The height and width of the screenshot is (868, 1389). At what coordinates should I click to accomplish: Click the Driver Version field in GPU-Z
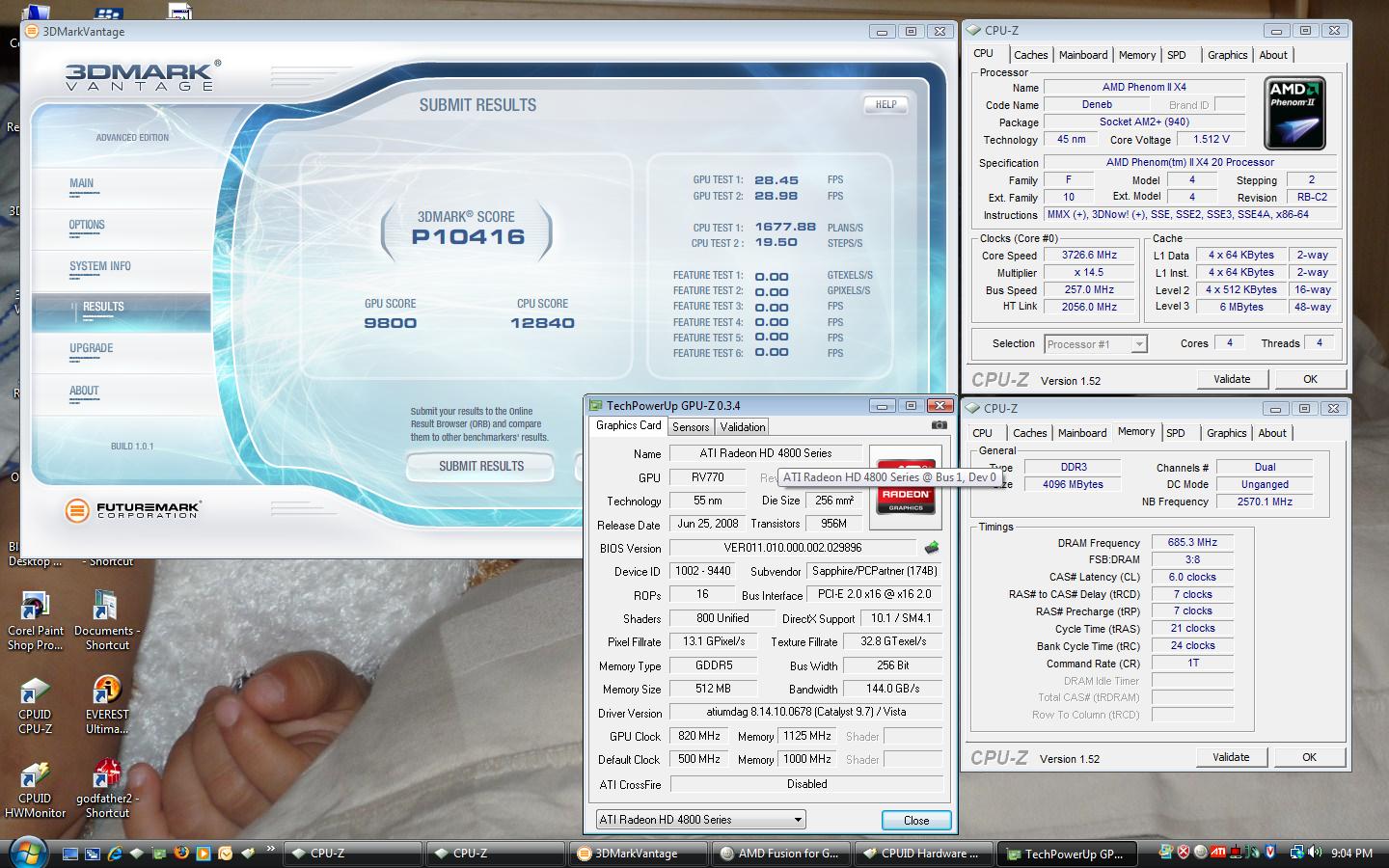pyautogui.click(x=805, y=712)
